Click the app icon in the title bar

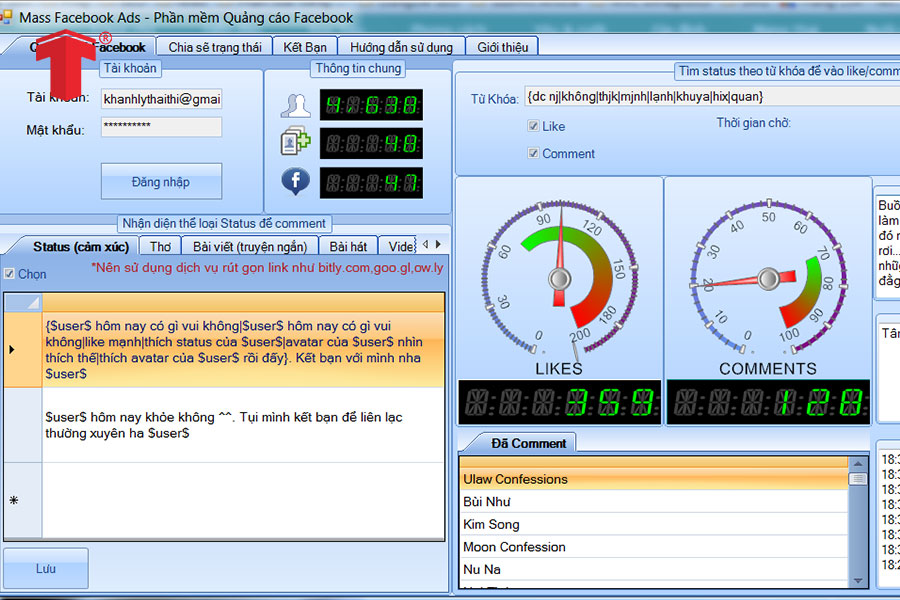click(x=6, y=17)
